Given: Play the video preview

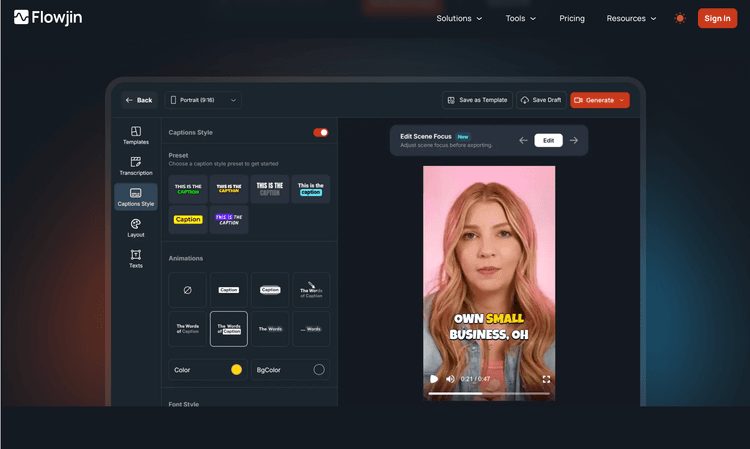Looking at the screenshot, I should tap(434, 379).
